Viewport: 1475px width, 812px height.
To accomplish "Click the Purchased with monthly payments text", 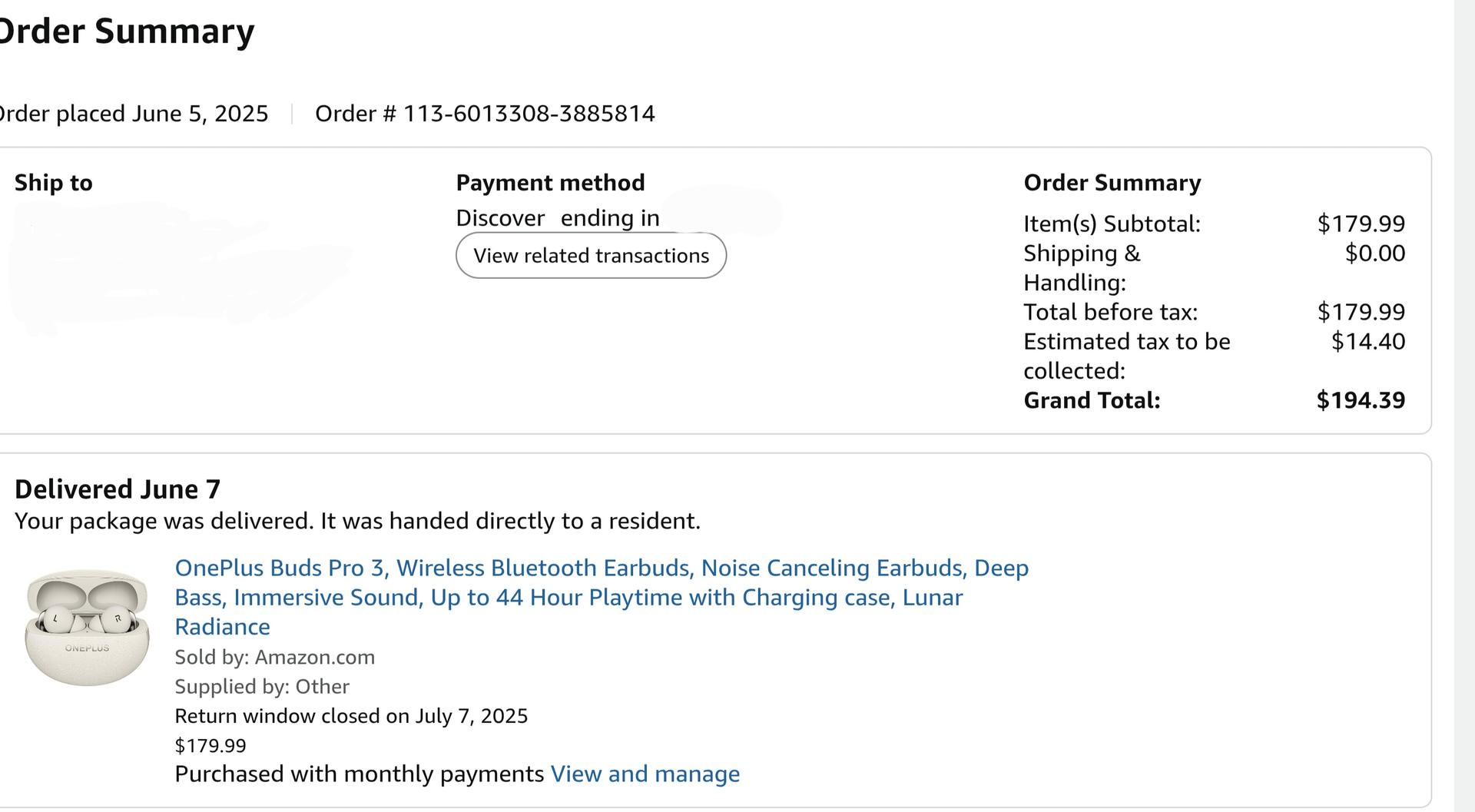I will [x=359, y=774].
